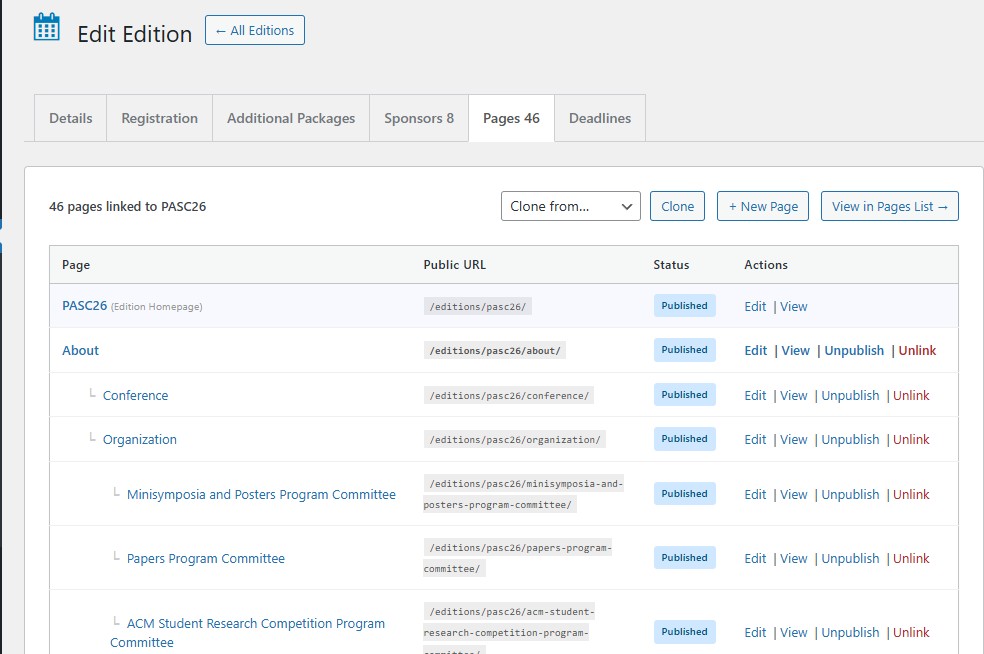
Task: Unlink the About page
Action: click(917, 350)
